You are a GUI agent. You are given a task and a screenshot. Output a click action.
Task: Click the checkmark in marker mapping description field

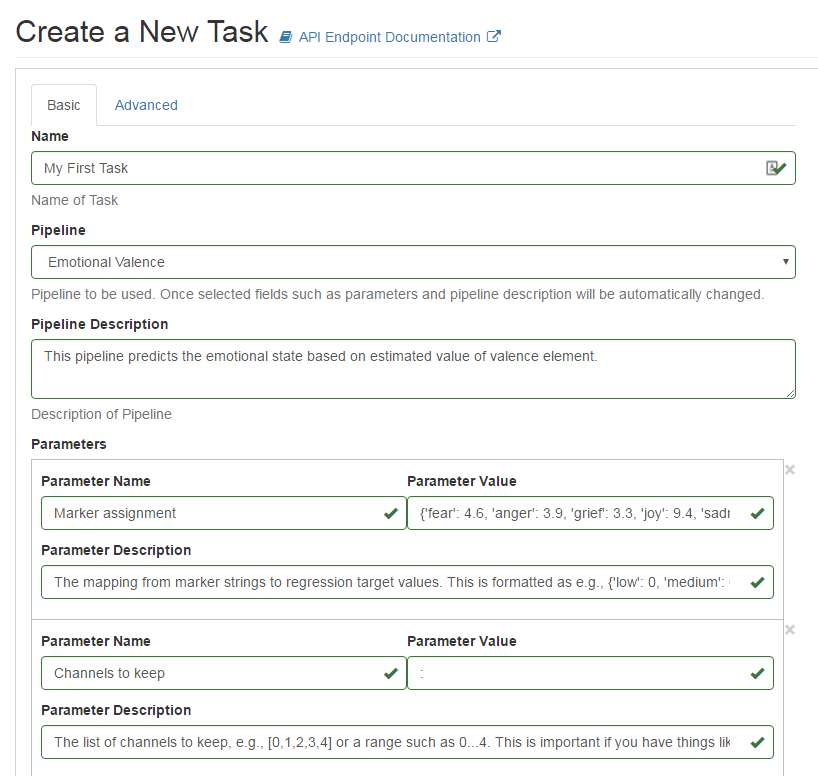click(x=757, y=582)
